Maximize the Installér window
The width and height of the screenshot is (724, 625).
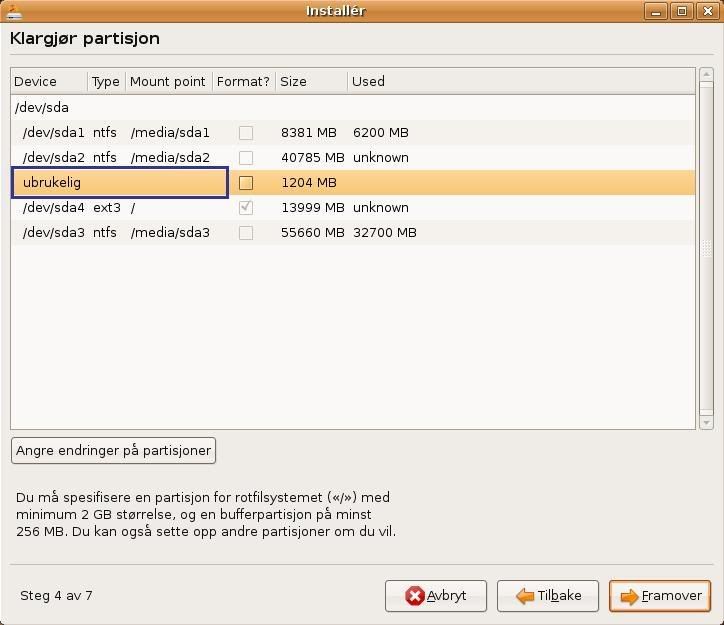point(682,11)
